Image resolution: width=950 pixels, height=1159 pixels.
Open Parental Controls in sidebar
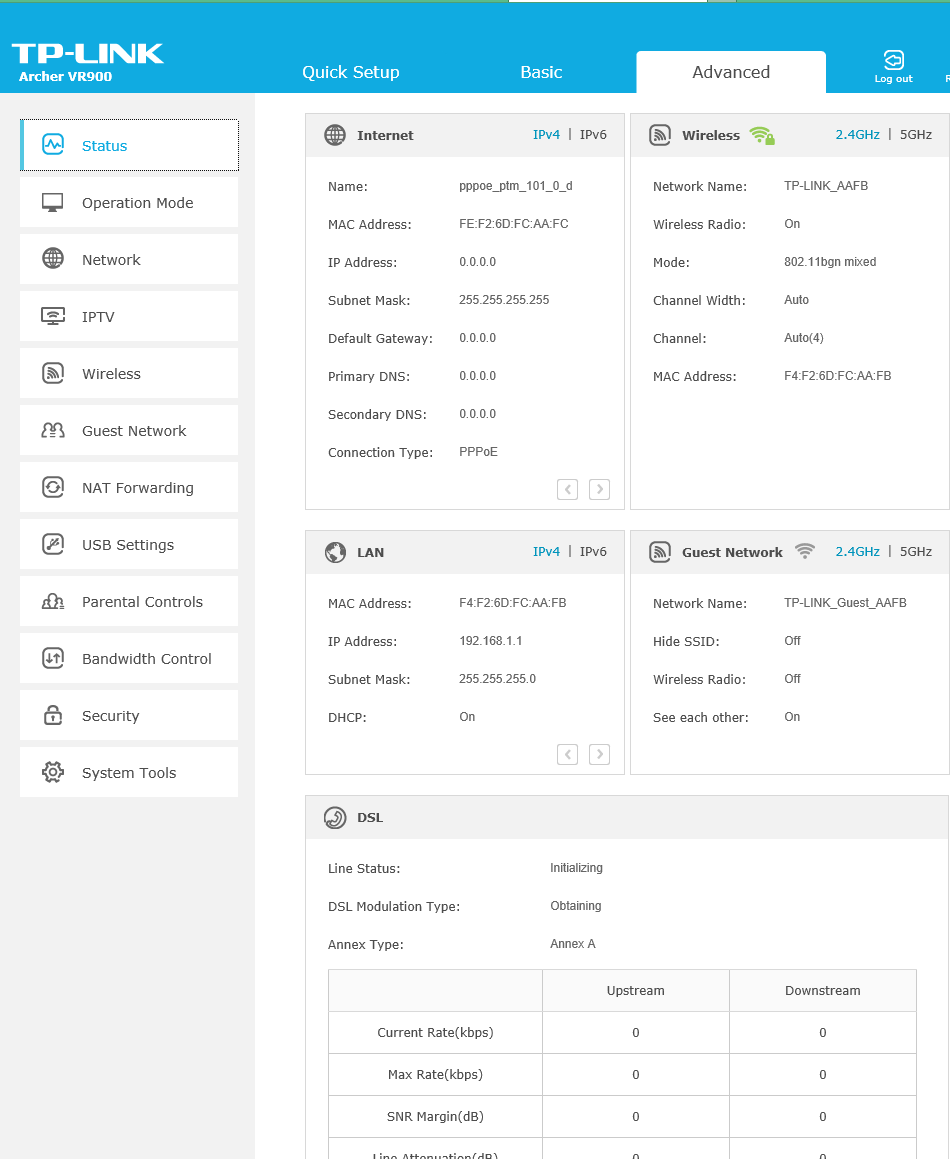142,602
